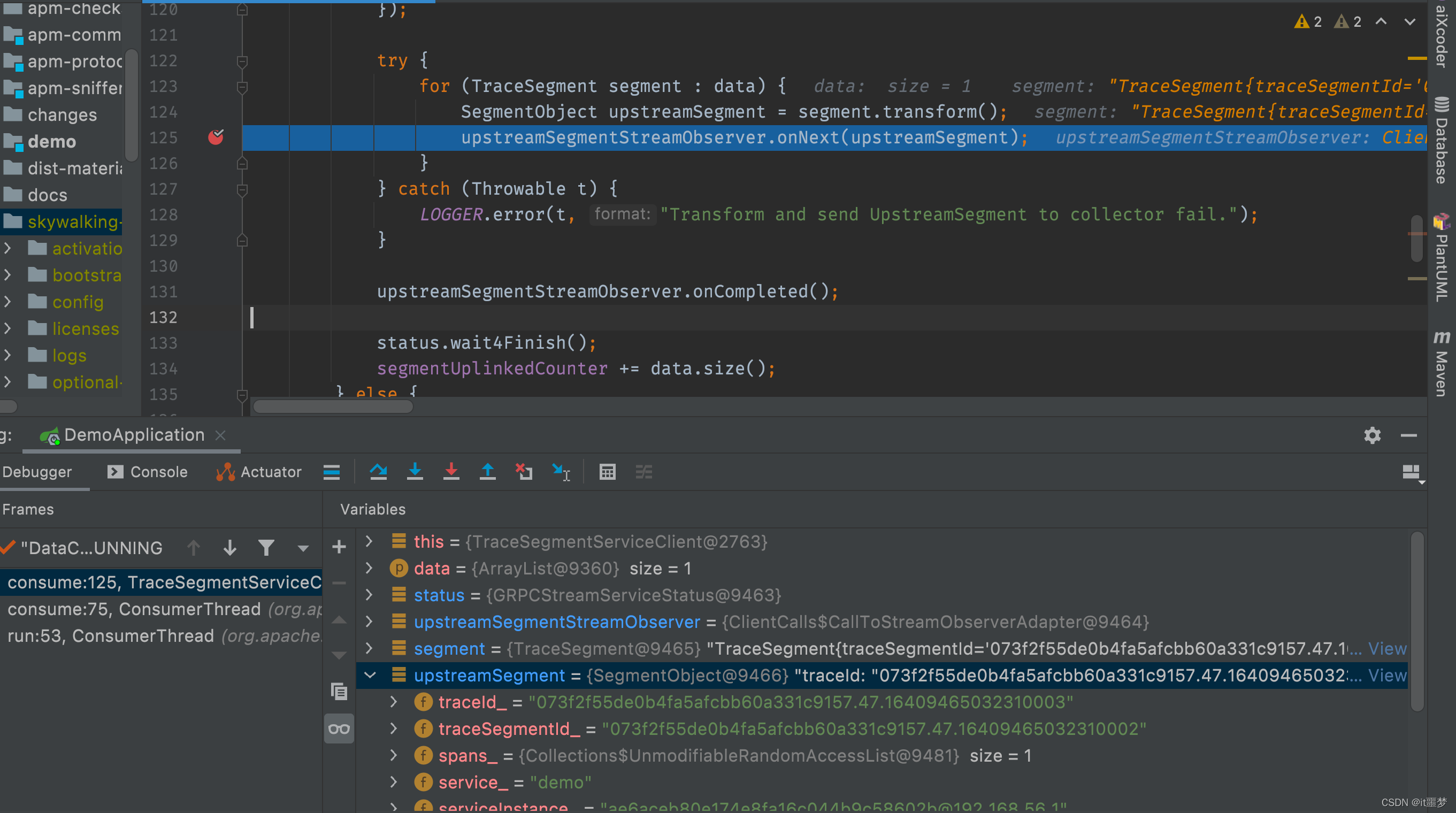1456x813 pixels.
Task: Select the demo folder in project tree
Action: pyautogui.click(x=51, y=141)
